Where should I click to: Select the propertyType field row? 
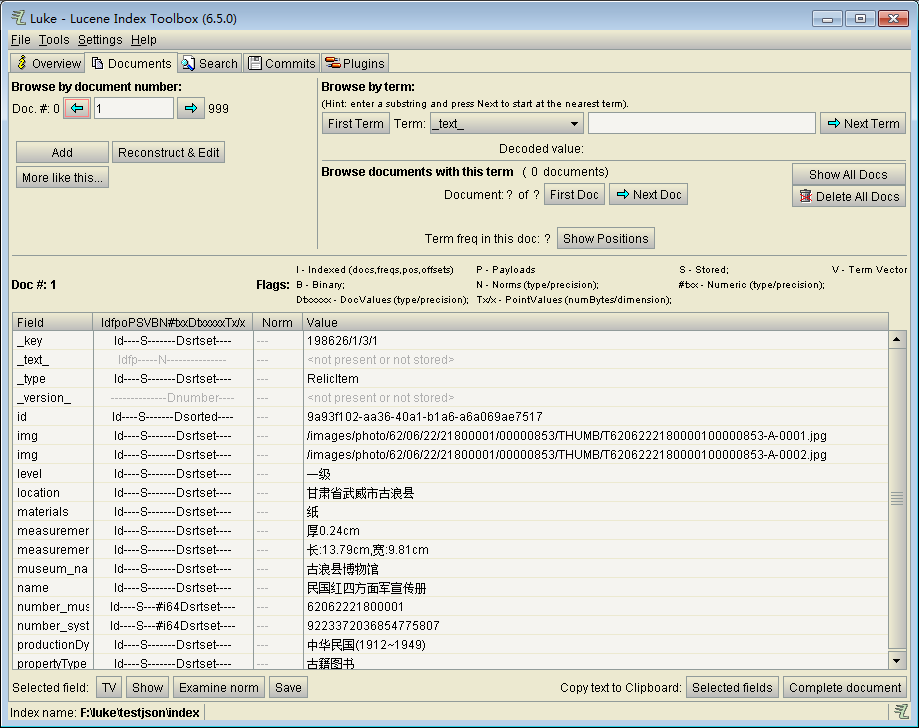pyautogui.click(x=450, y=662)
